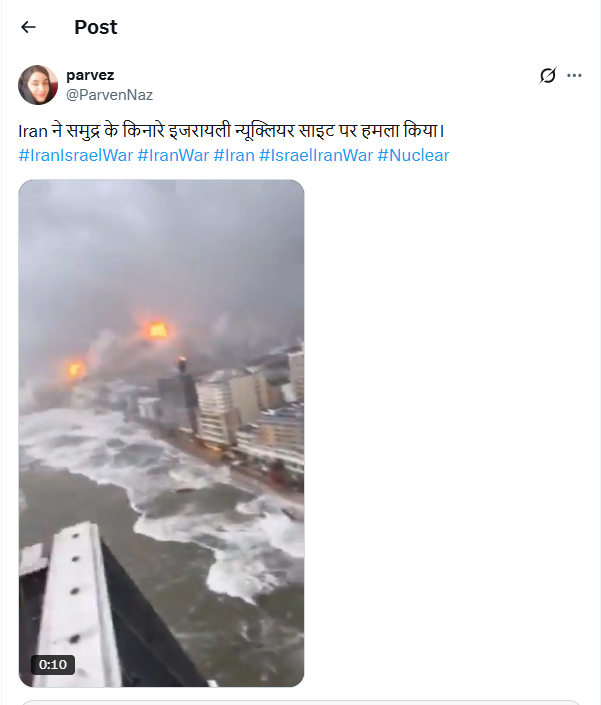Open parvez's profile picture
The height and width of the screenshot is (705, 601).
click(x=38, y=85)
